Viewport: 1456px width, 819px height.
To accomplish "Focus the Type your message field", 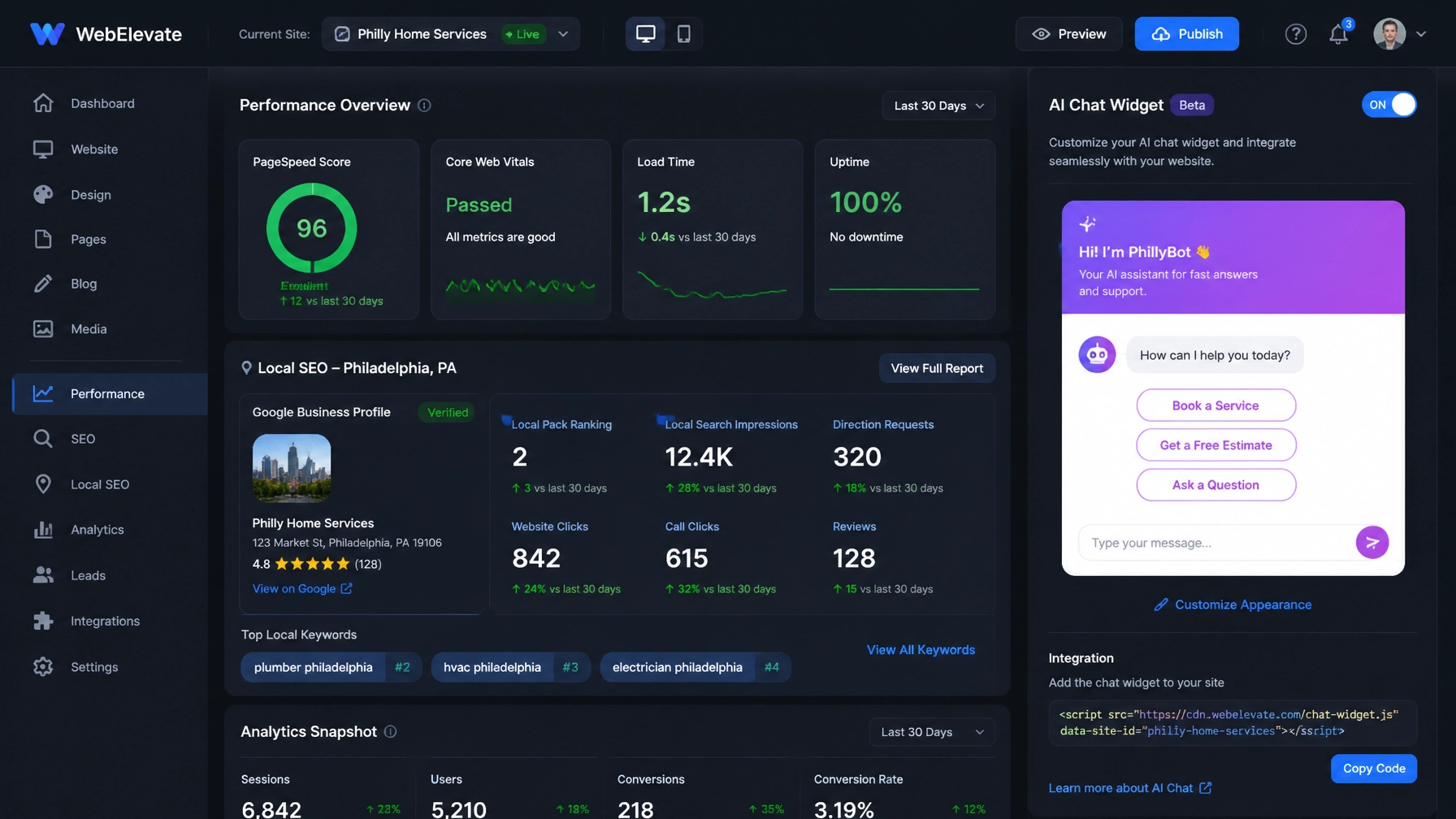I will (1215, 543).
